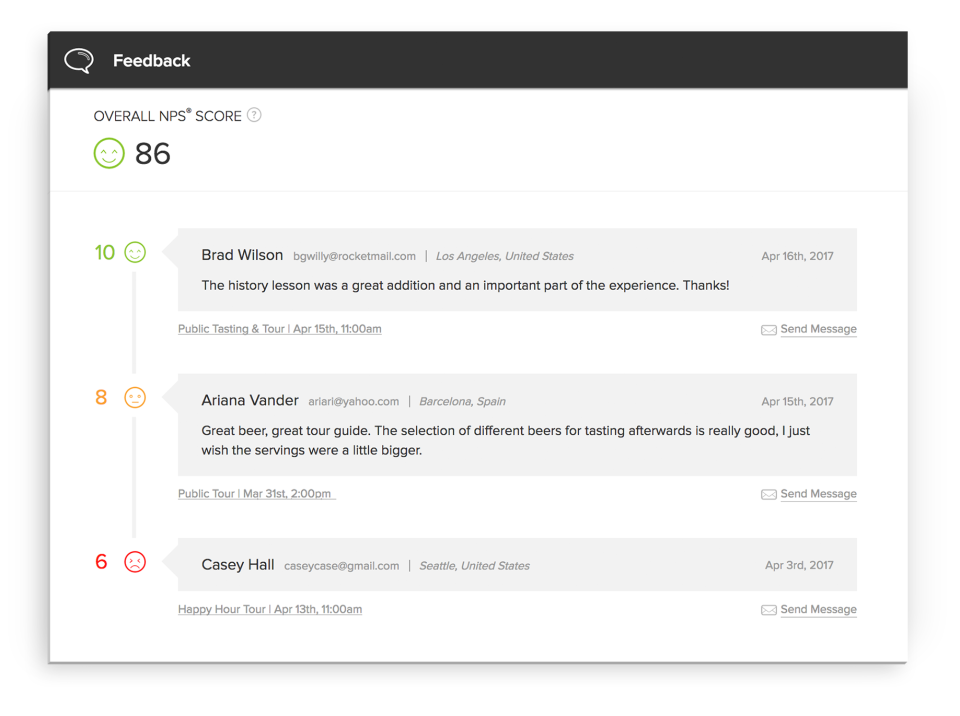Select Ariana Vander's name
Screen dimensions: 960x716
pos(250,400)
